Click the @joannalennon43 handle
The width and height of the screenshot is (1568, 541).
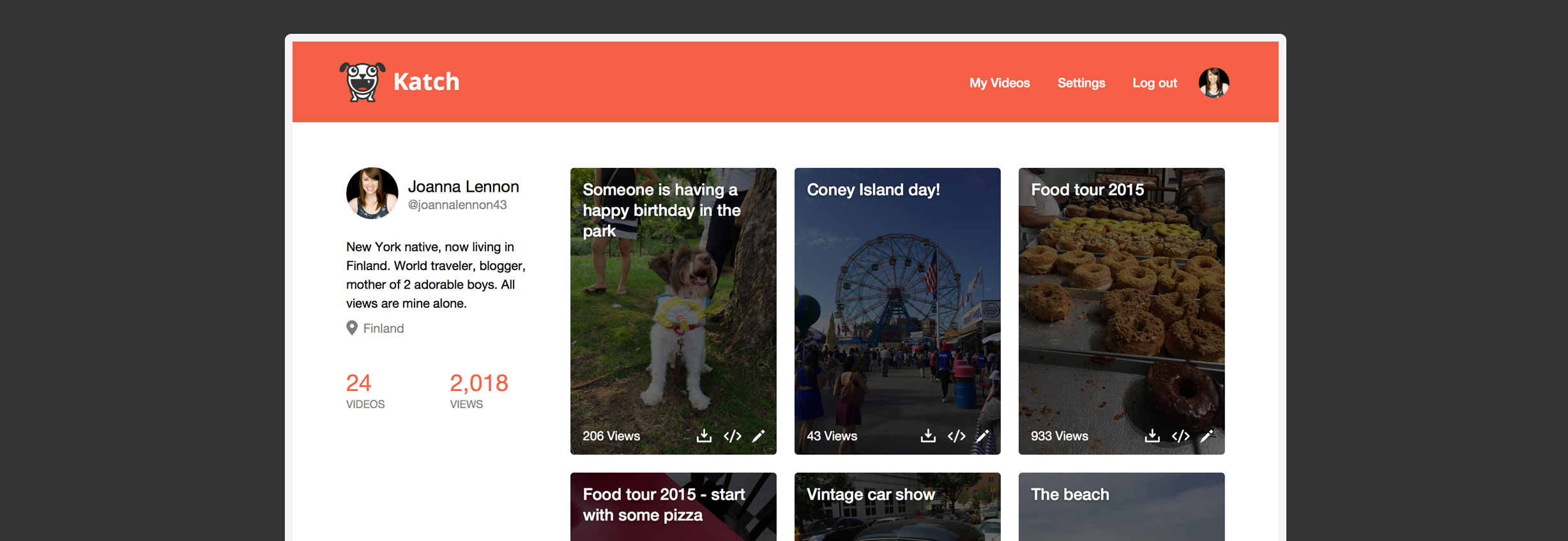click(457, 205)
